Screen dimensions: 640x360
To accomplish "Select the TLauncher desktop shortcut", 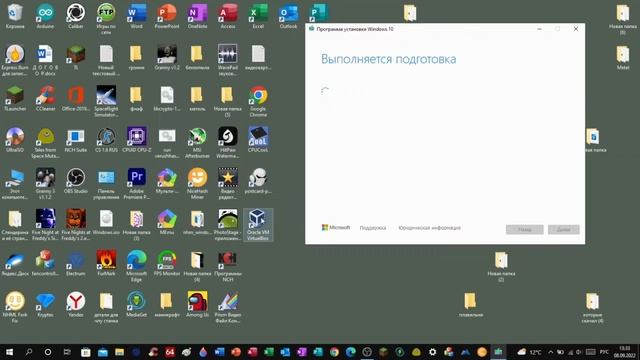I will pos(15,99).
